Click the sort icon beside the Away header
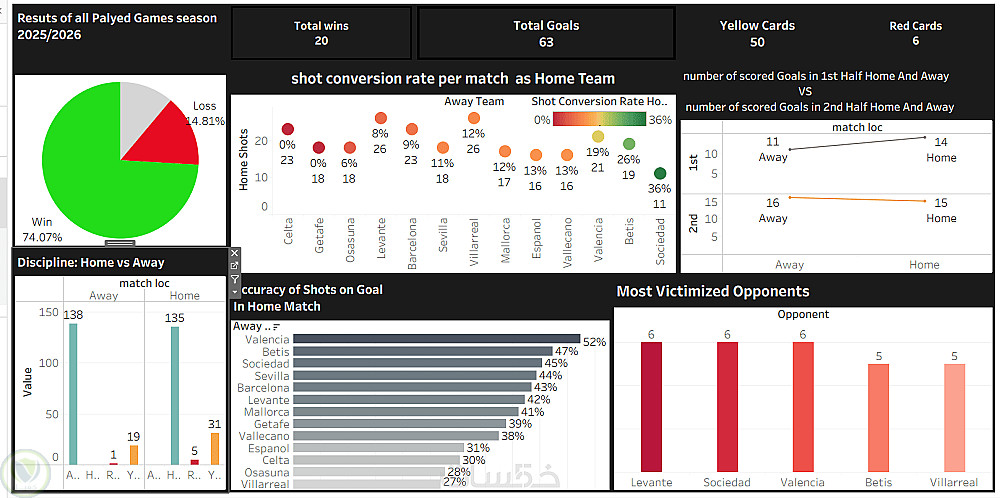 [275, 327]
